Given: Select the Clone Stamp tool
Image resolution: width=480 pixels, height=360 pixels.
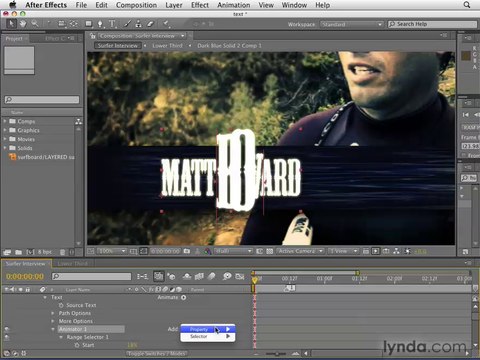Looking at the screenshot, I should click(x=139, y=24).
